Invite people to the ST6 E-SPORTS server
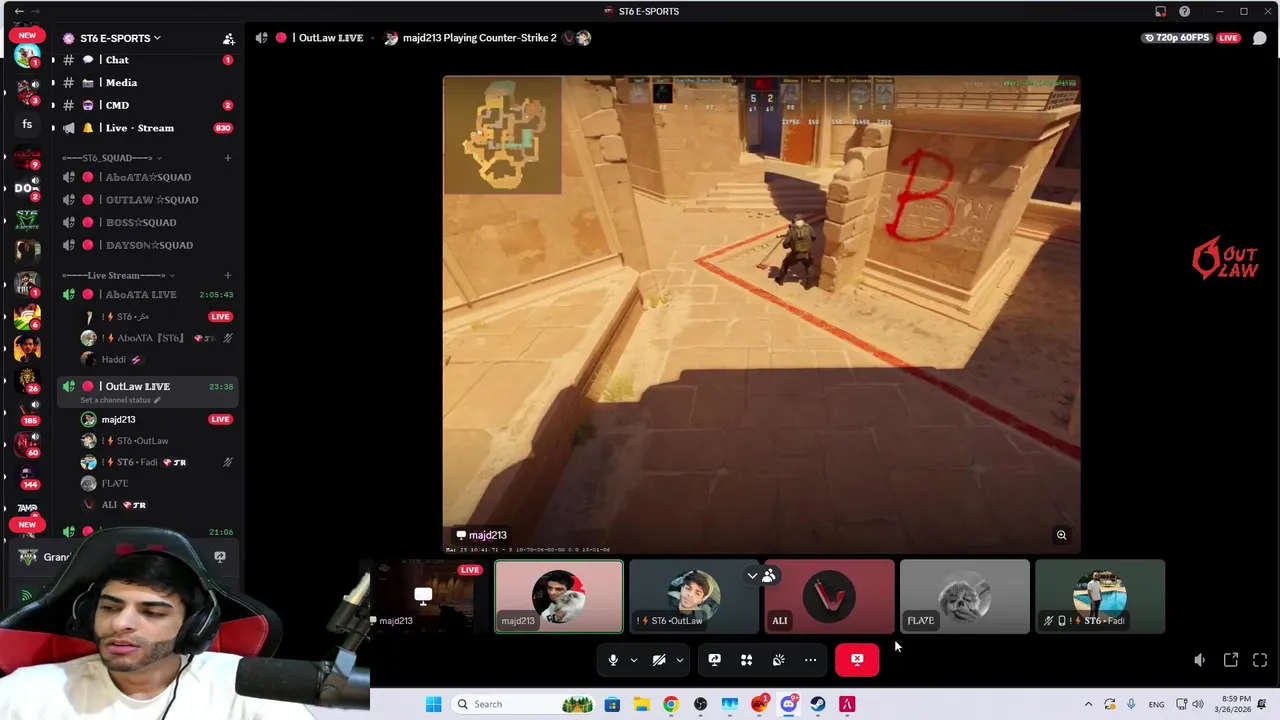Viewport: 1280px width, 720px height. coord(228,38)
